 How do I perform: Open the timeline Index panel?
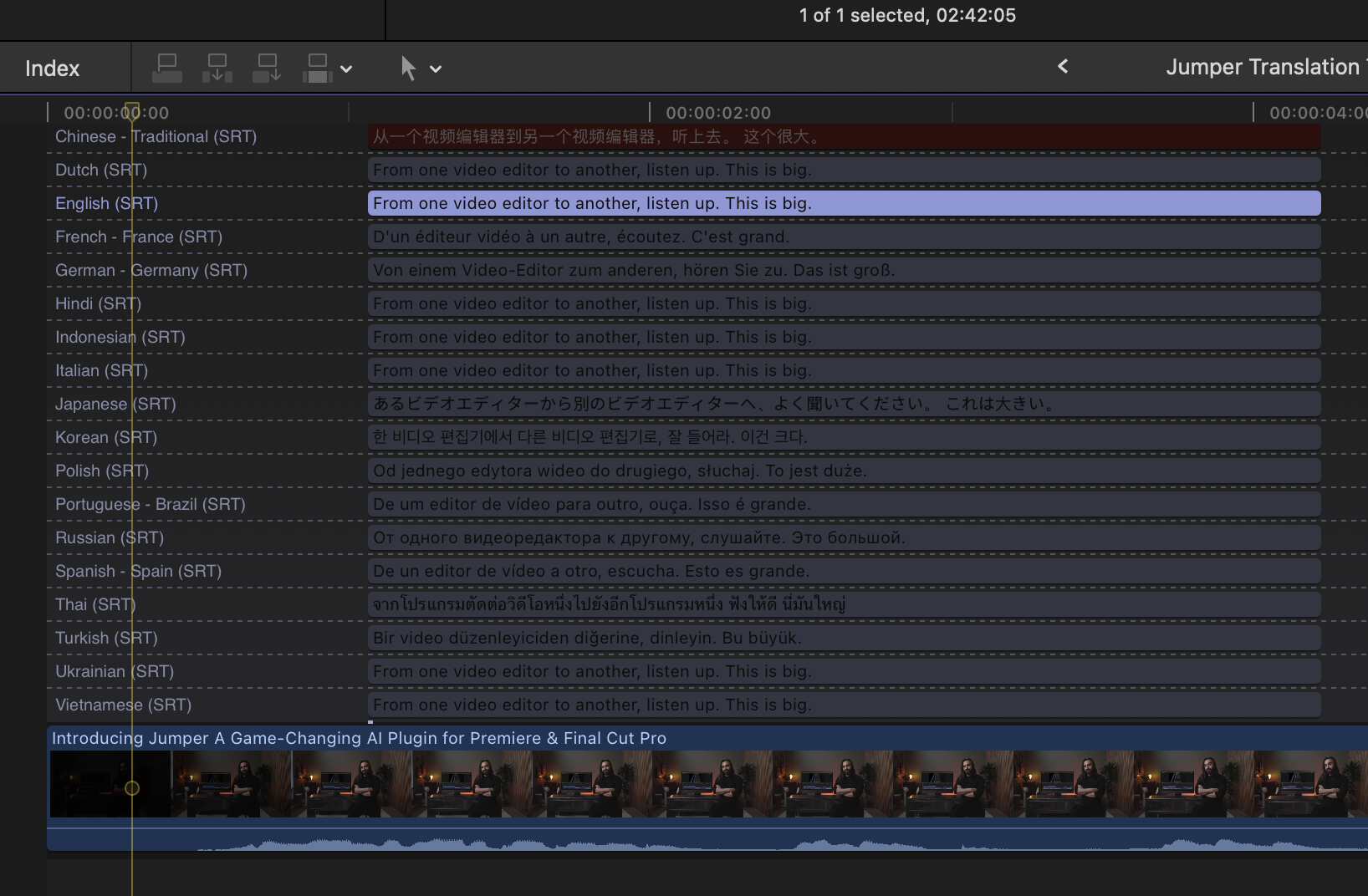click(x=52, y=69)
